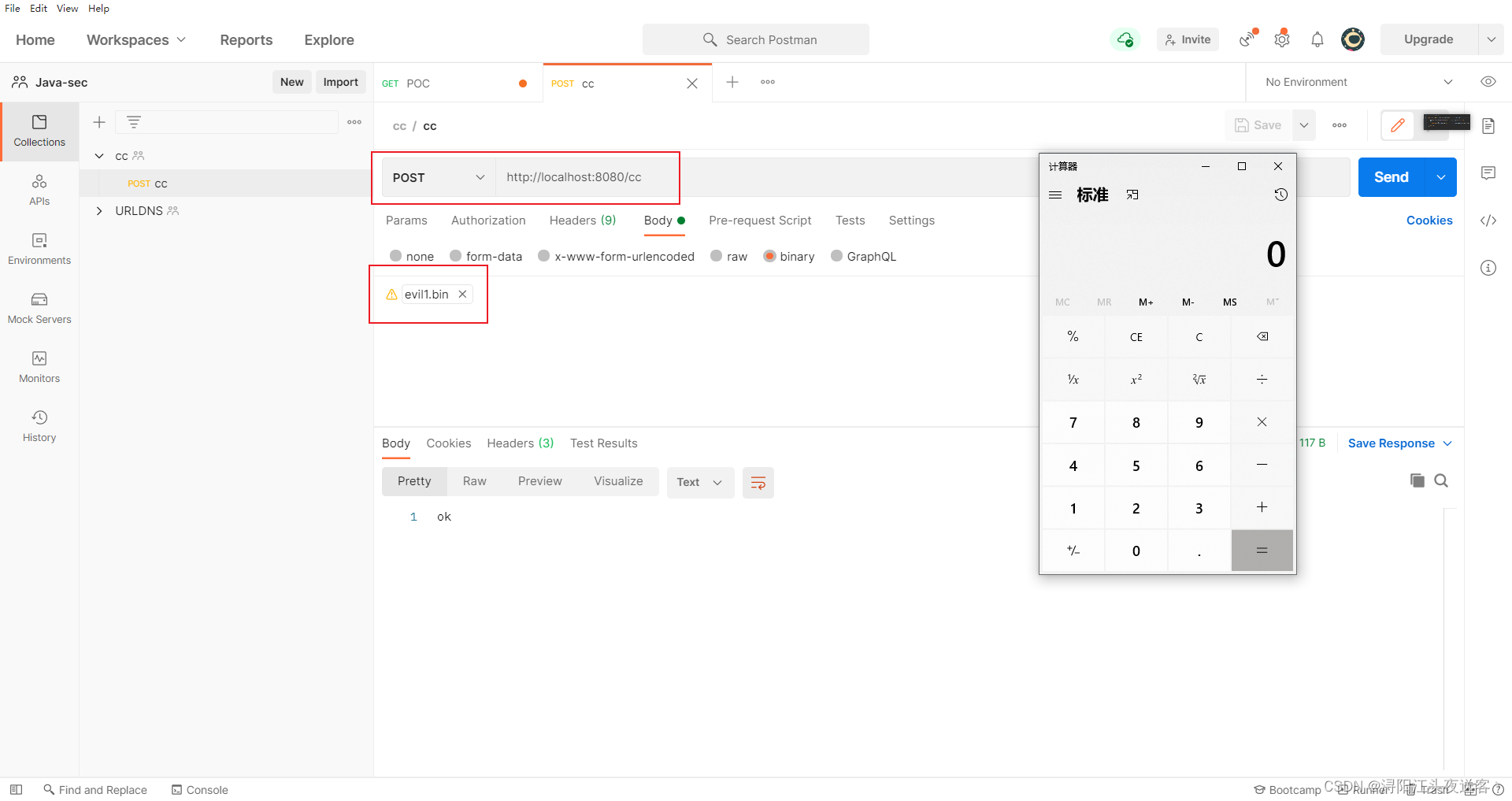Select the none body type radio
This screenshot has width=1512, height=801.
click(x=396, y=256)
